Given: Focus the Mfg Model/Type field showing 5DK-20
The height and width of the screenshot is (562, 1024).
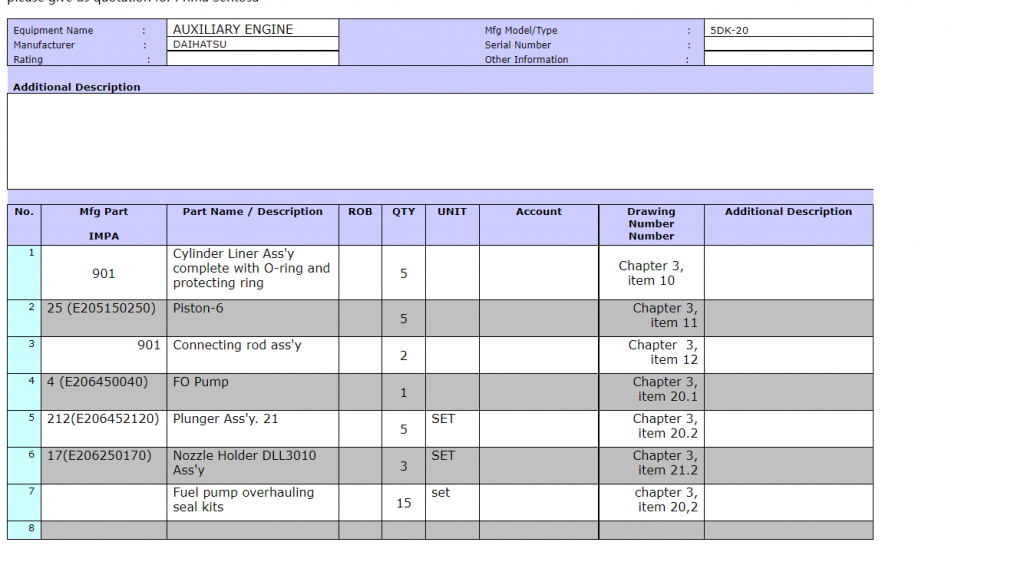Looking at the screenshot, I should (788, 30).
